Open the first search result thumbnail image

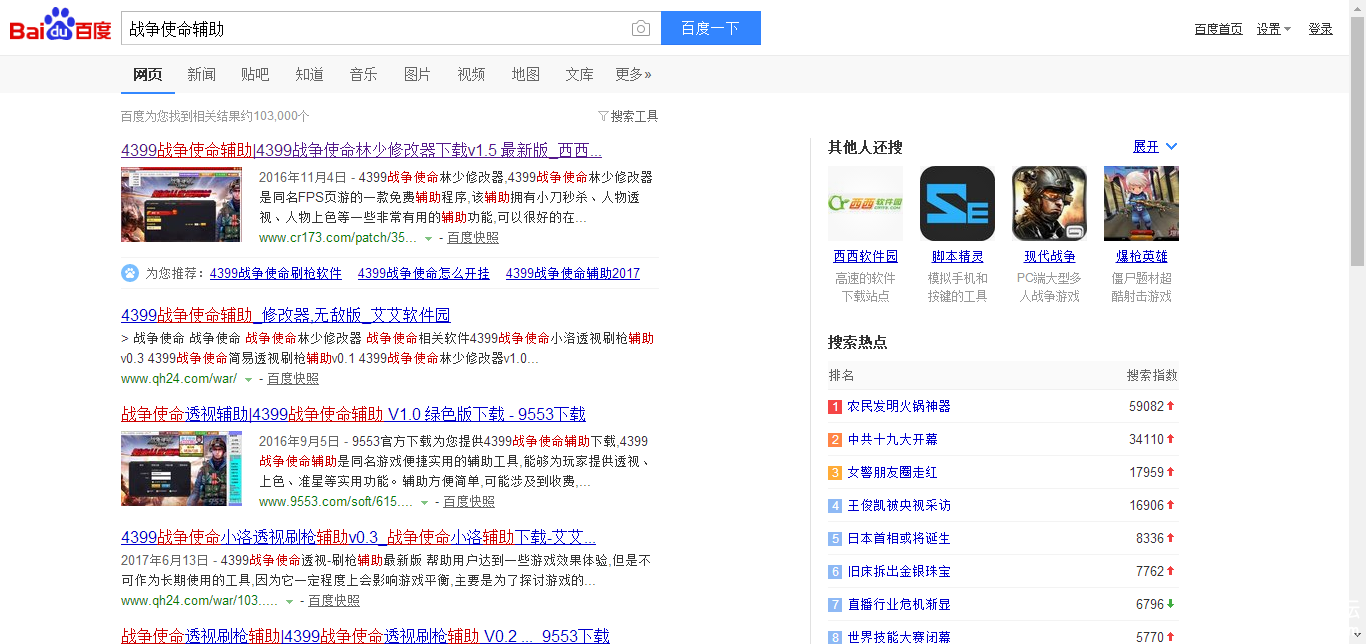coord(181,204)
